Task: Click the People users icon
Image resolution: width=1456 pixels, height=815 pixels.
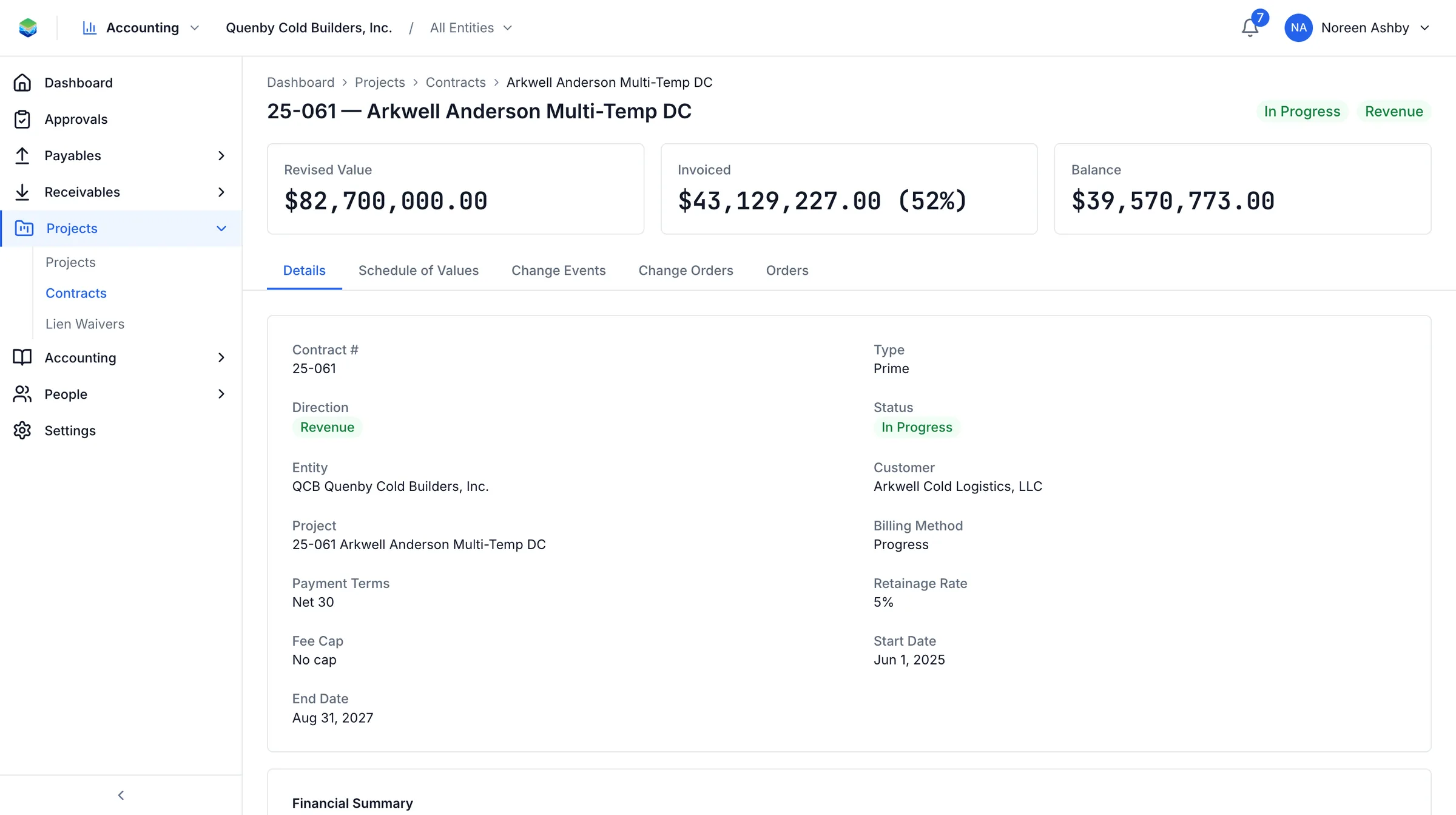Action: click(x=22, y=394)
